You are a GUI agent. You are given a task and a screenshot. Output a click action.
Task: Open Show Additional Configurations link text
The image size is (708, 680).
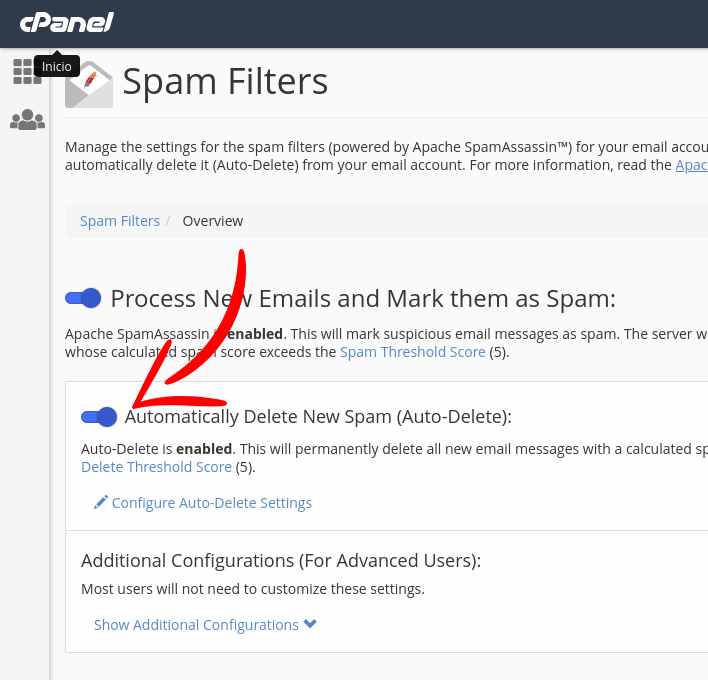coord(196,624)
